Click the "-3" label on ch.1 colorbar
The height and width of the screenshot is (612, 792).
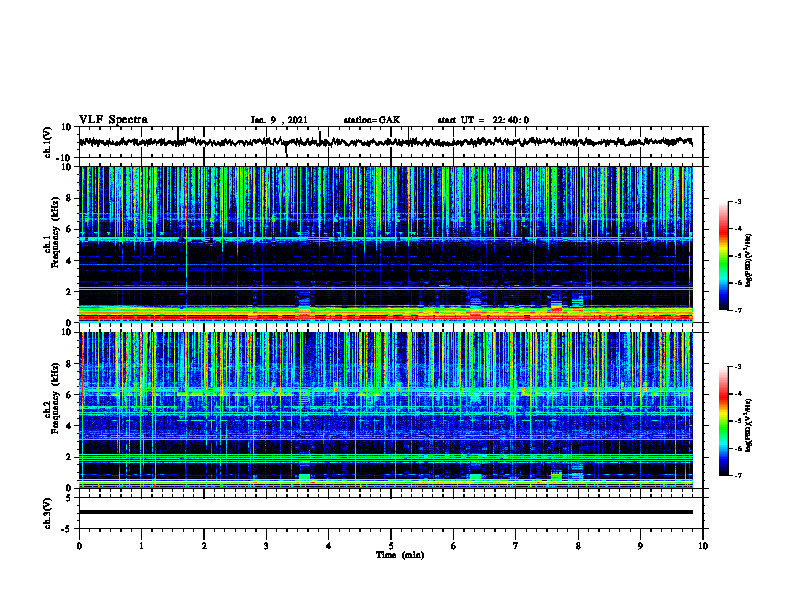click(738, 202)
